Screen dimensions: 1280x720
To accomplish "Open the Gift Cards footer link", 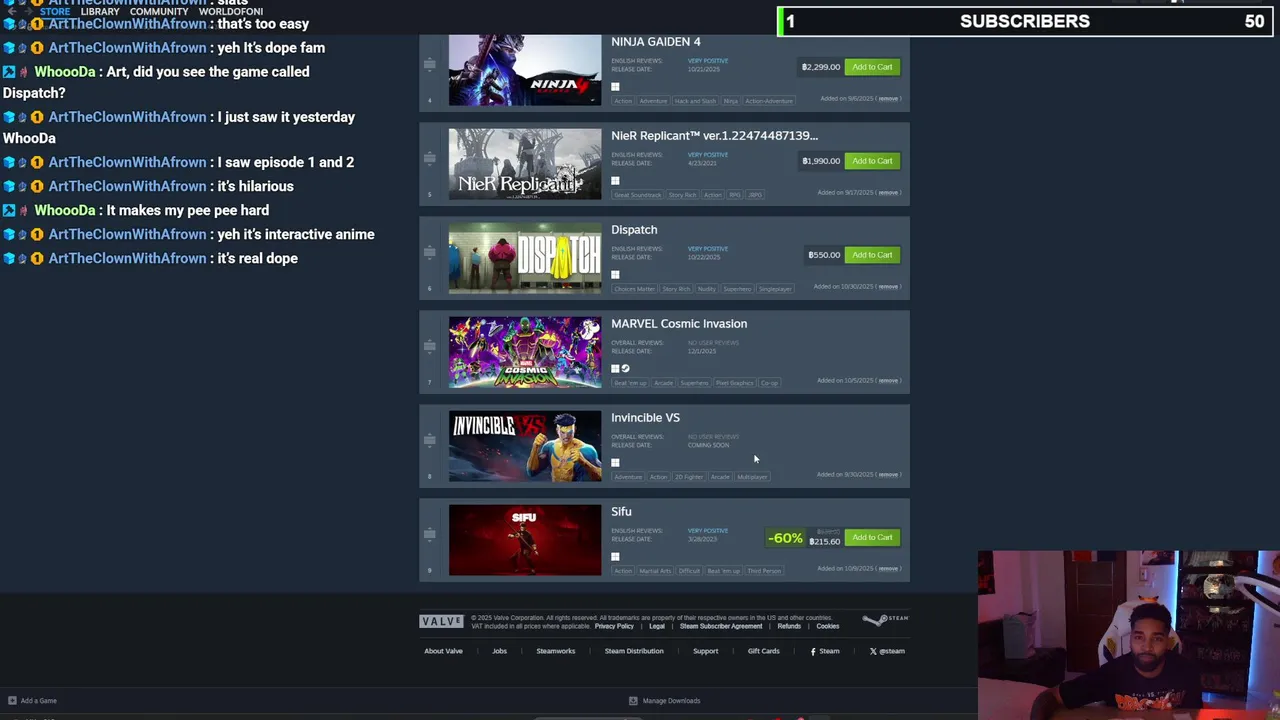I will (763, 651).
